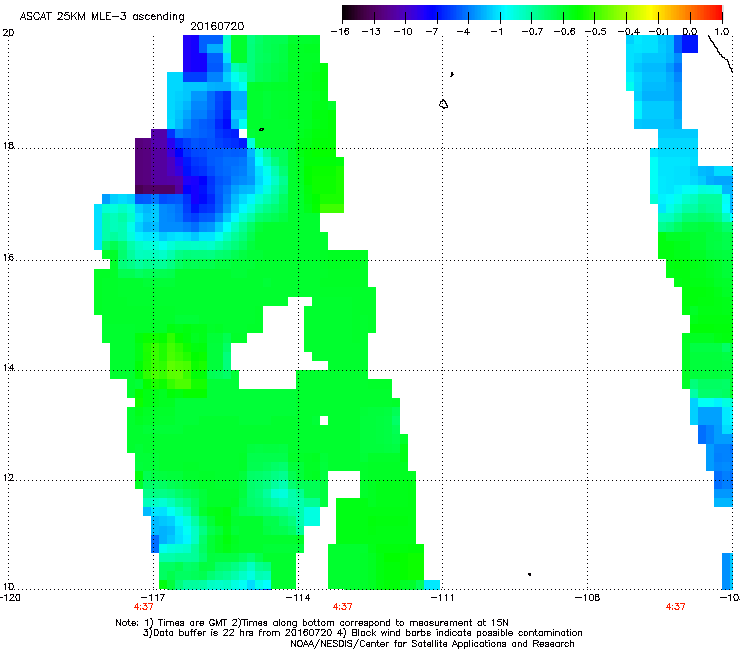
Task: Click the red "4:37" time under -117
Action: coord(143,607)
